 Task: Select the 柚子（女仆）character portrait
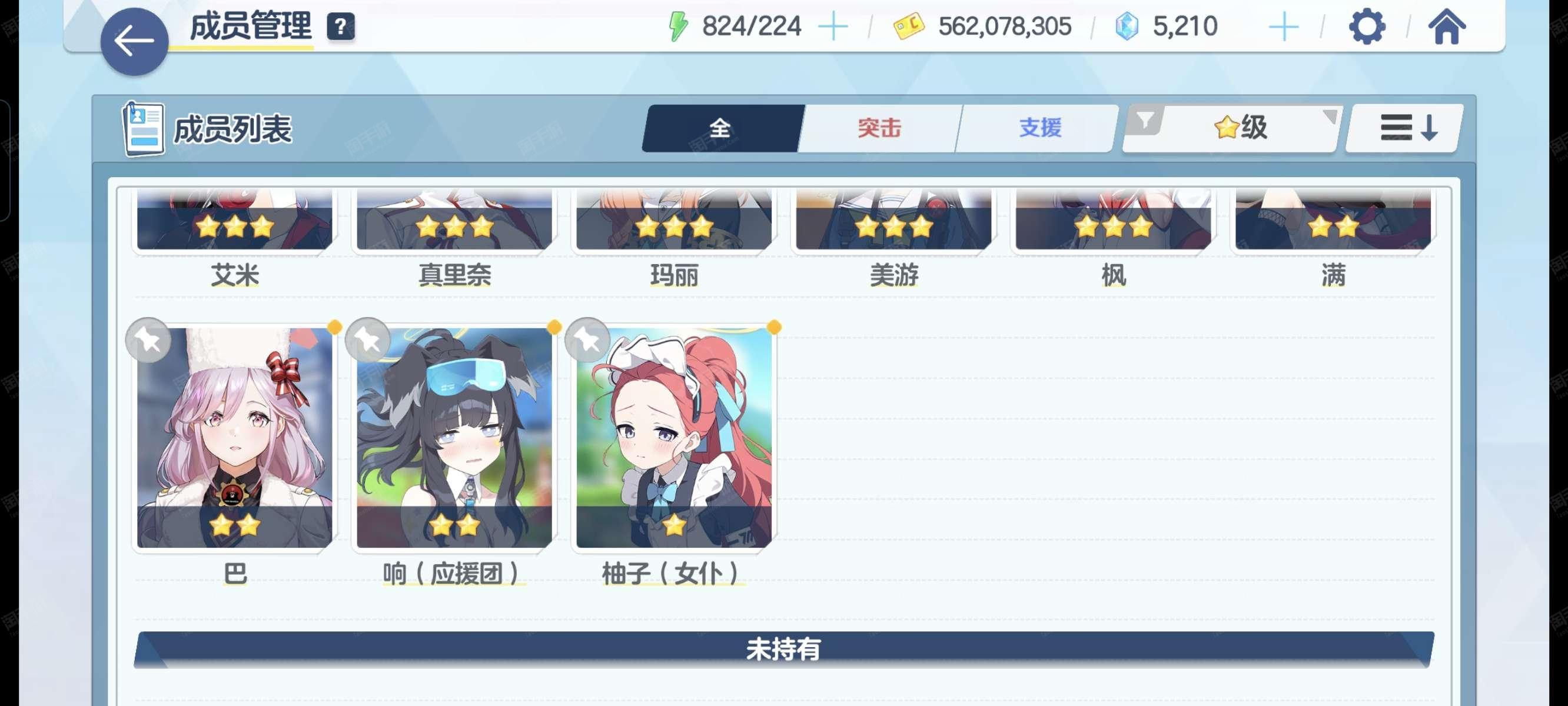click(x=674, y=438)
